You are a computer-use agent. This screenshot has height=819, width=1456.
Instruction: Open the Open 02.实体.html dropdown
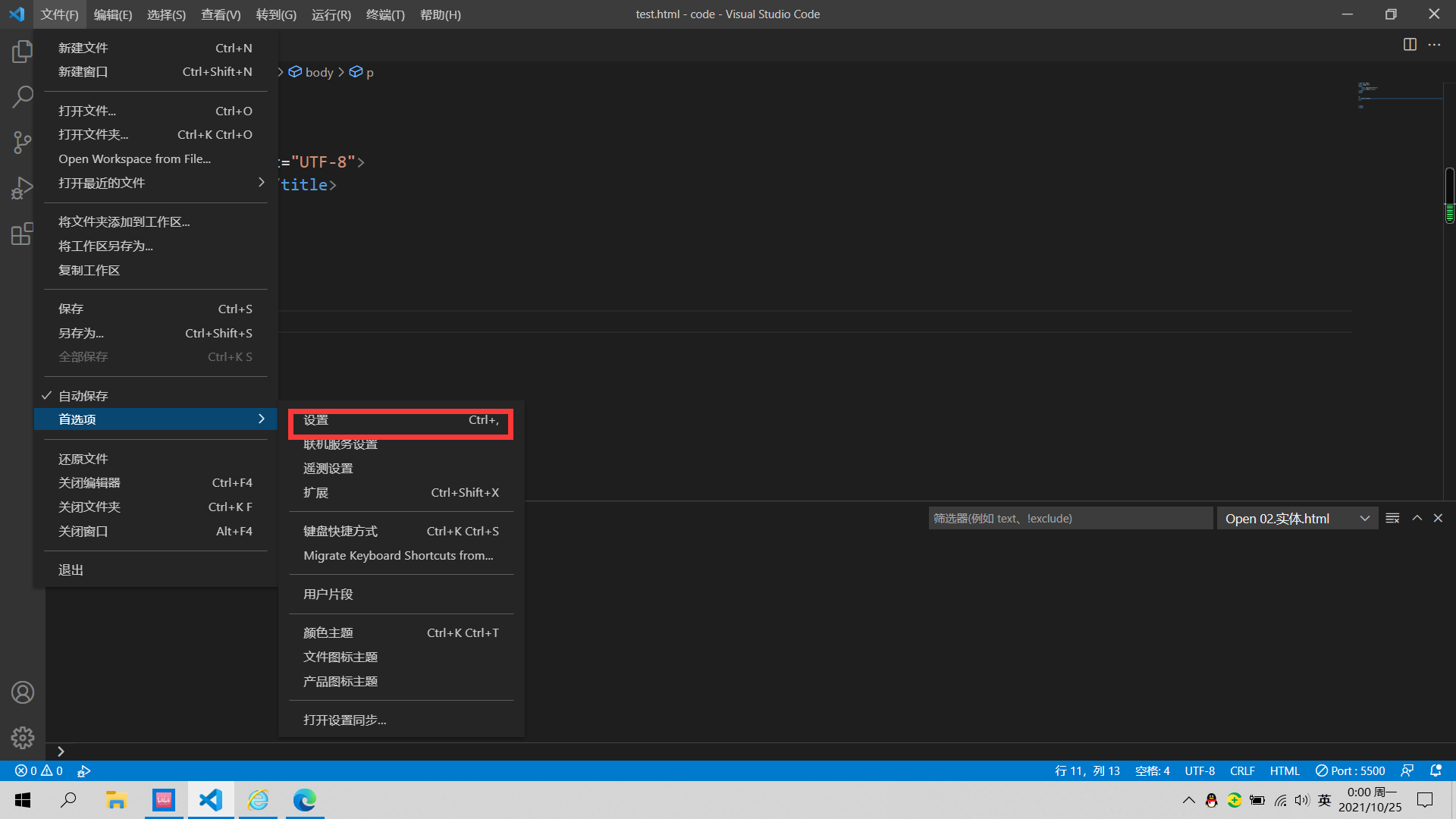tap(1297, 518)
